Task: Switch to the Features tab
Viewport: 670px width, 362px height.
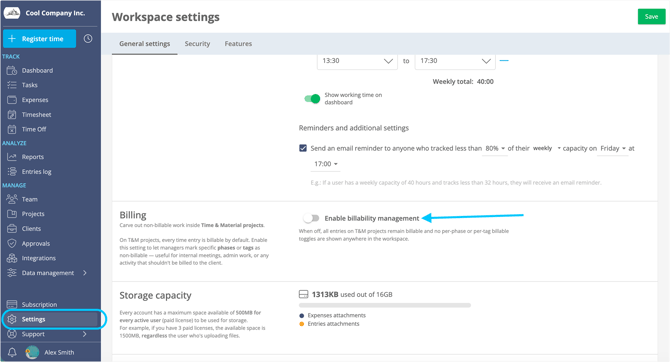Action: click(238, 44)
